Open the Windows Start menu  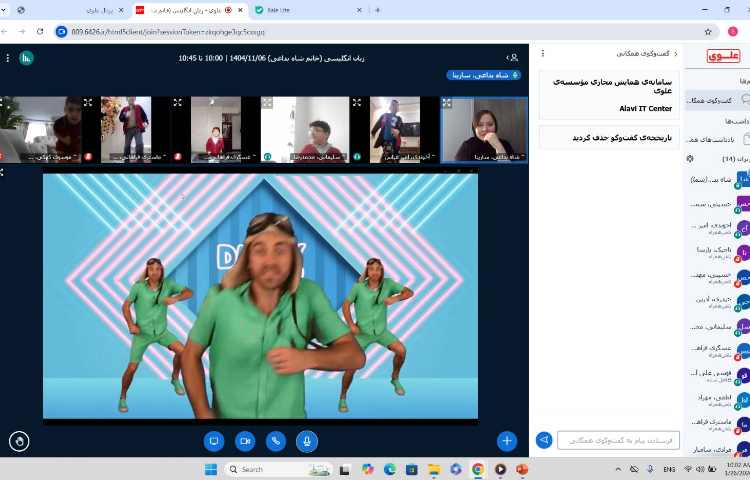tap(211, 469)
